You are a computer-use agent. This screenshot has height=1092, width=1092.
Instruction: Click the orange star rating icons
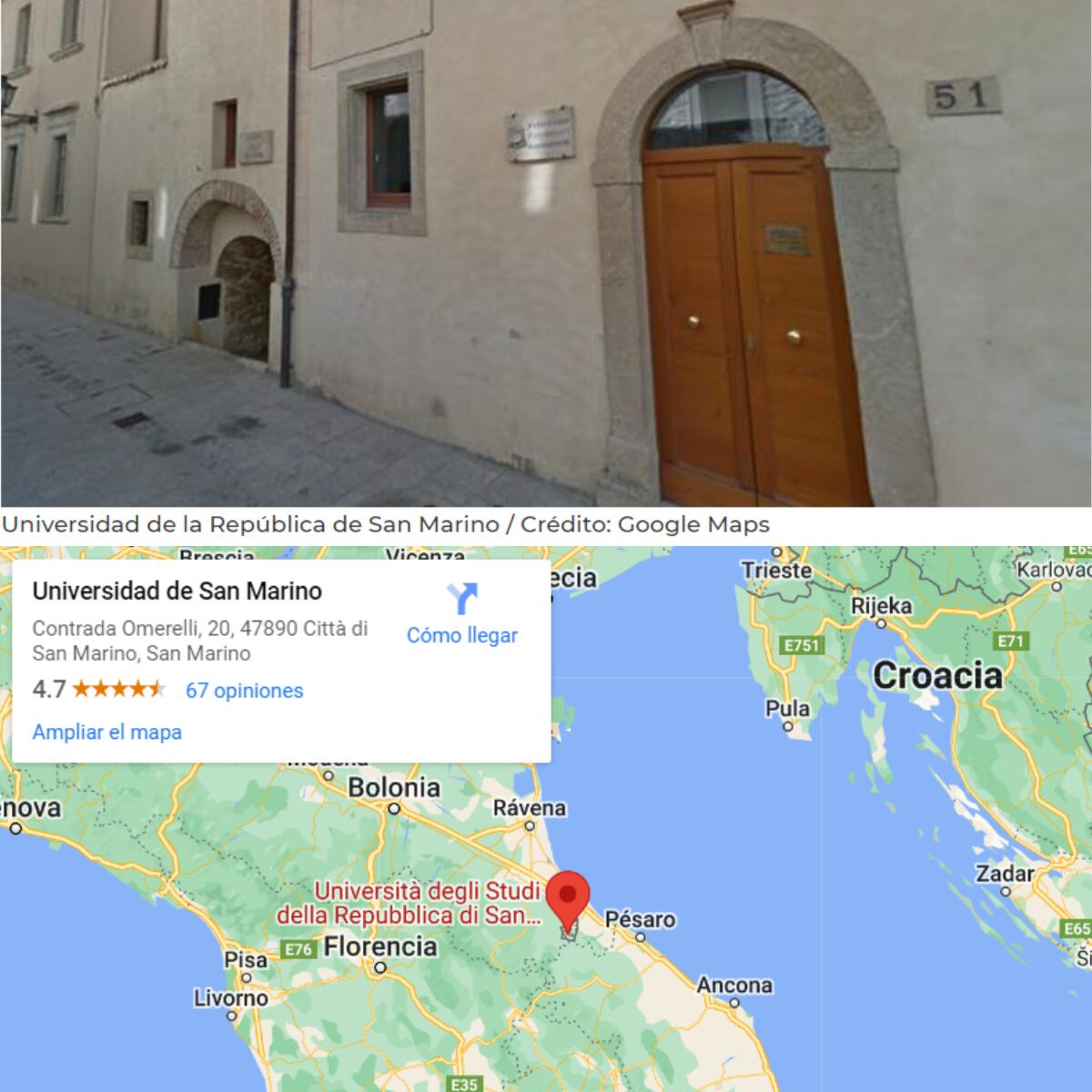pos(118,689)
